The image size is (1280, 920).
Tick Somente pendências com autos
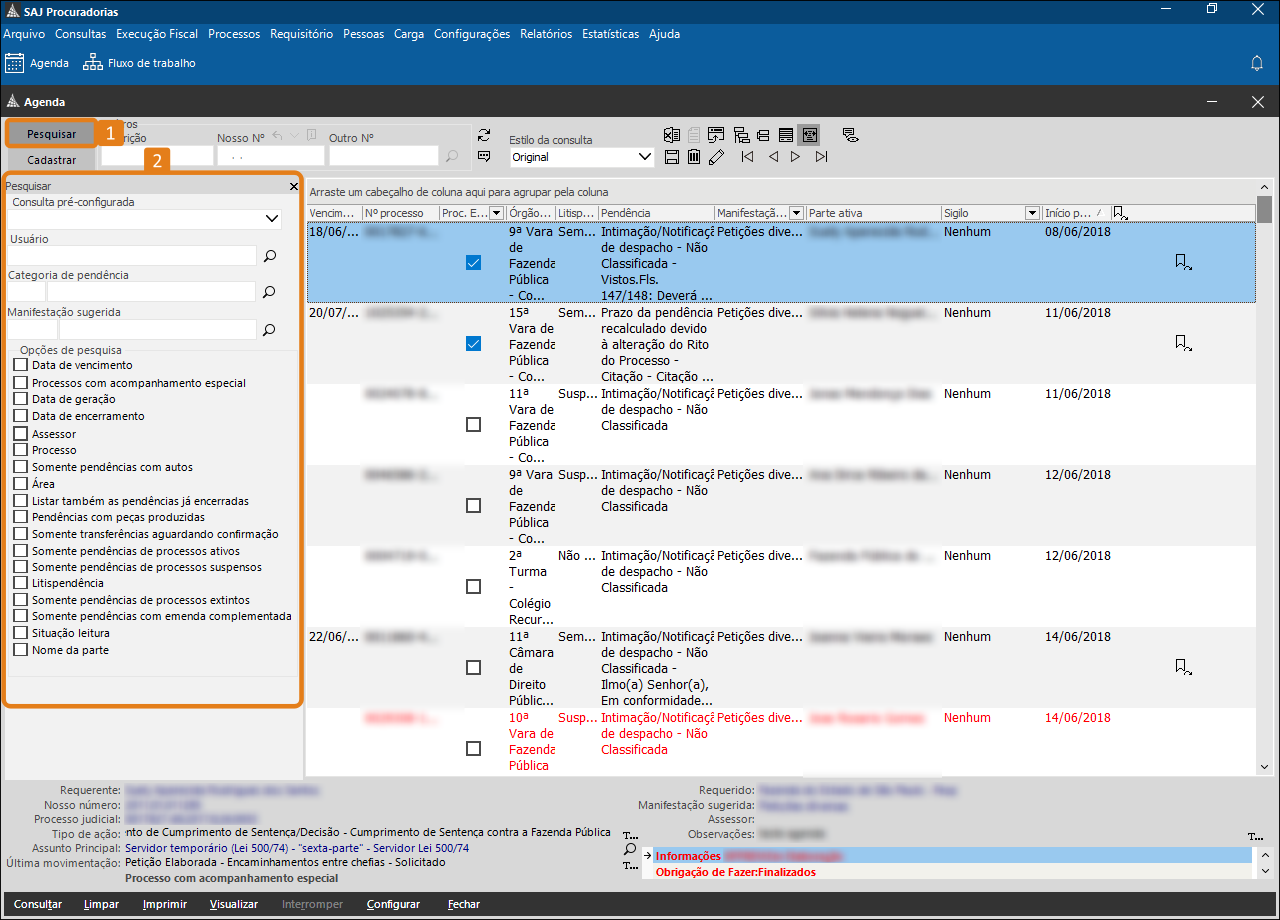click(x=20, y=467)
